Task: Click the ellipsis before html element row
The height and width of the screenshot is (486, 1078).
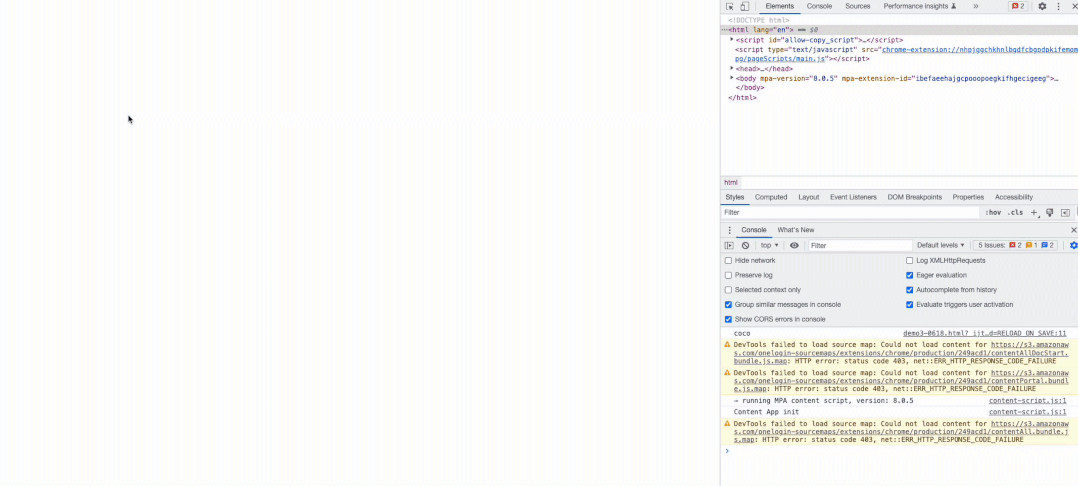Action: tap(725, 30)
